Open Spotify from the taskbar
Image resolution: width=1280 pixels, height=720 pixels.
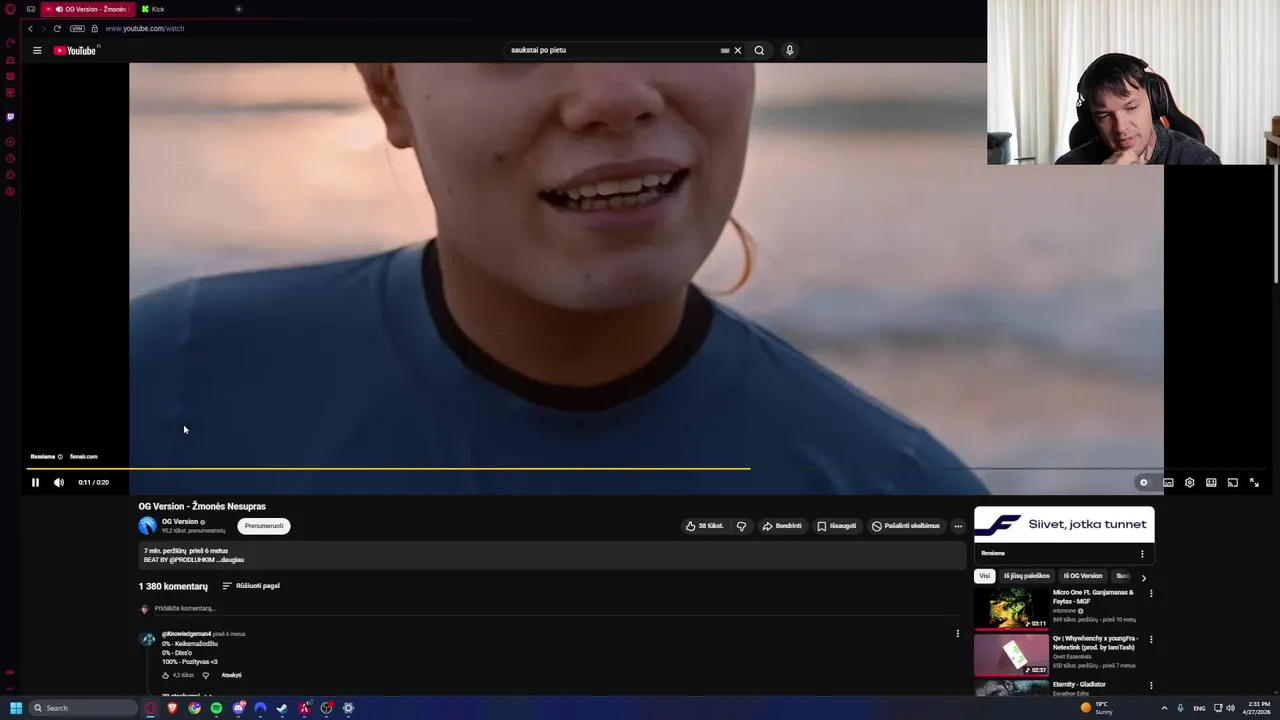pyautogui.click(x=216, y=708)
